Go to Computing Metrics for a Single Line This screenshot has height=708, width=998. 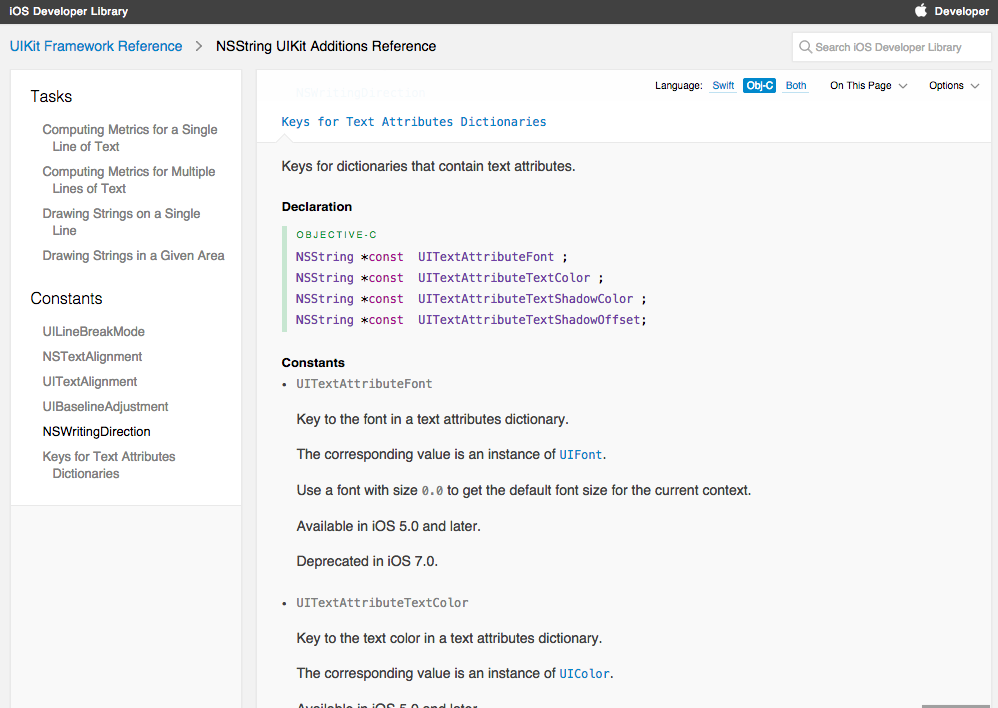(x=129, y=138)
